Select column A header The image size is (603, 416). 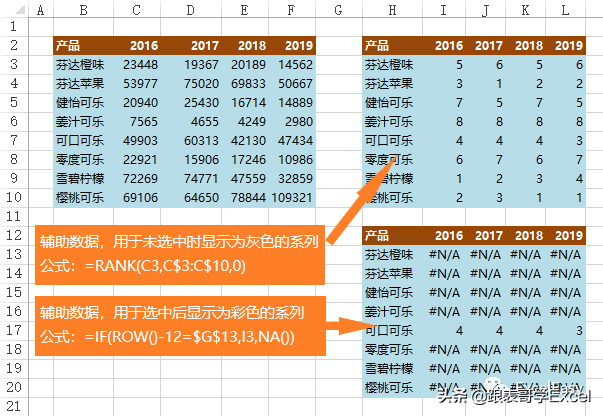pos(41,9)
